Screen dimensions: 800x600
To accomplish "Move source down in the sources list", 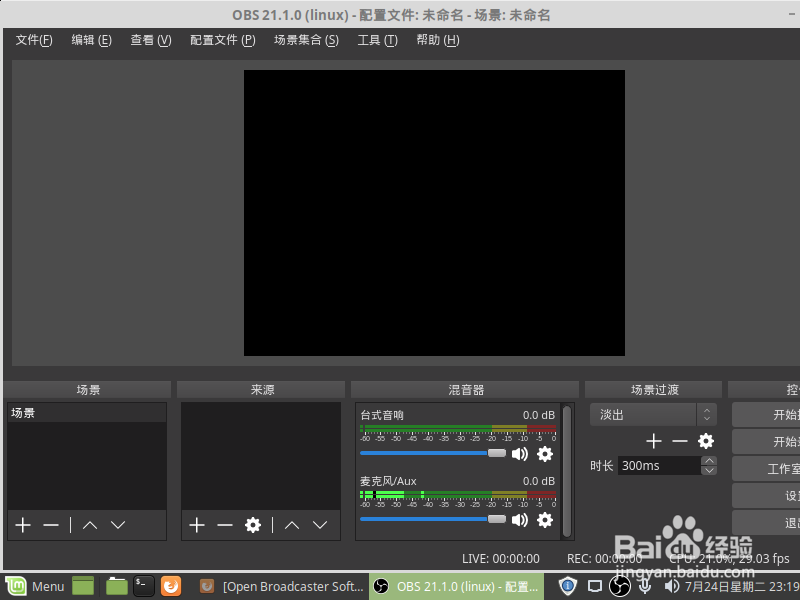I will (x=320, y=524).
